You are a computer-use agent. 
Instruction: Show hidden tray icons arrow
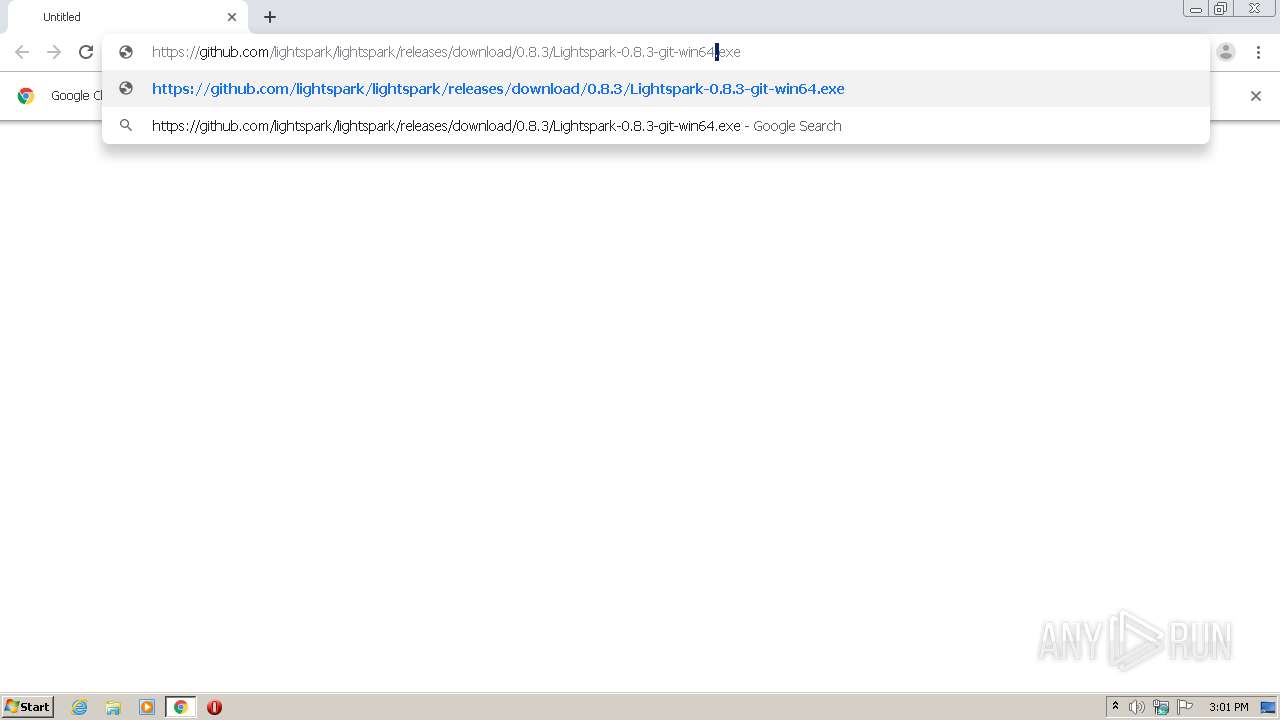pyautogui.click(x=1115, y=707)
